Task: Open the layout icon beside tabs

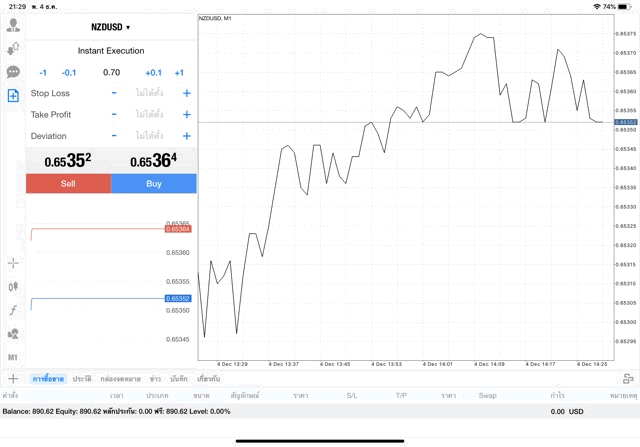Action: pos(628,379)
